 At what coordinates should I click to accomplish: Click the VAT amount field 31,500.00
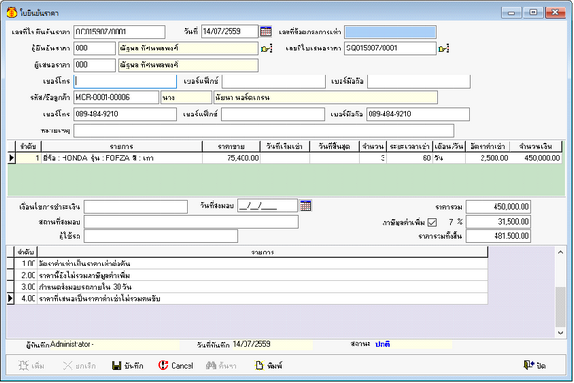(498, 222)
